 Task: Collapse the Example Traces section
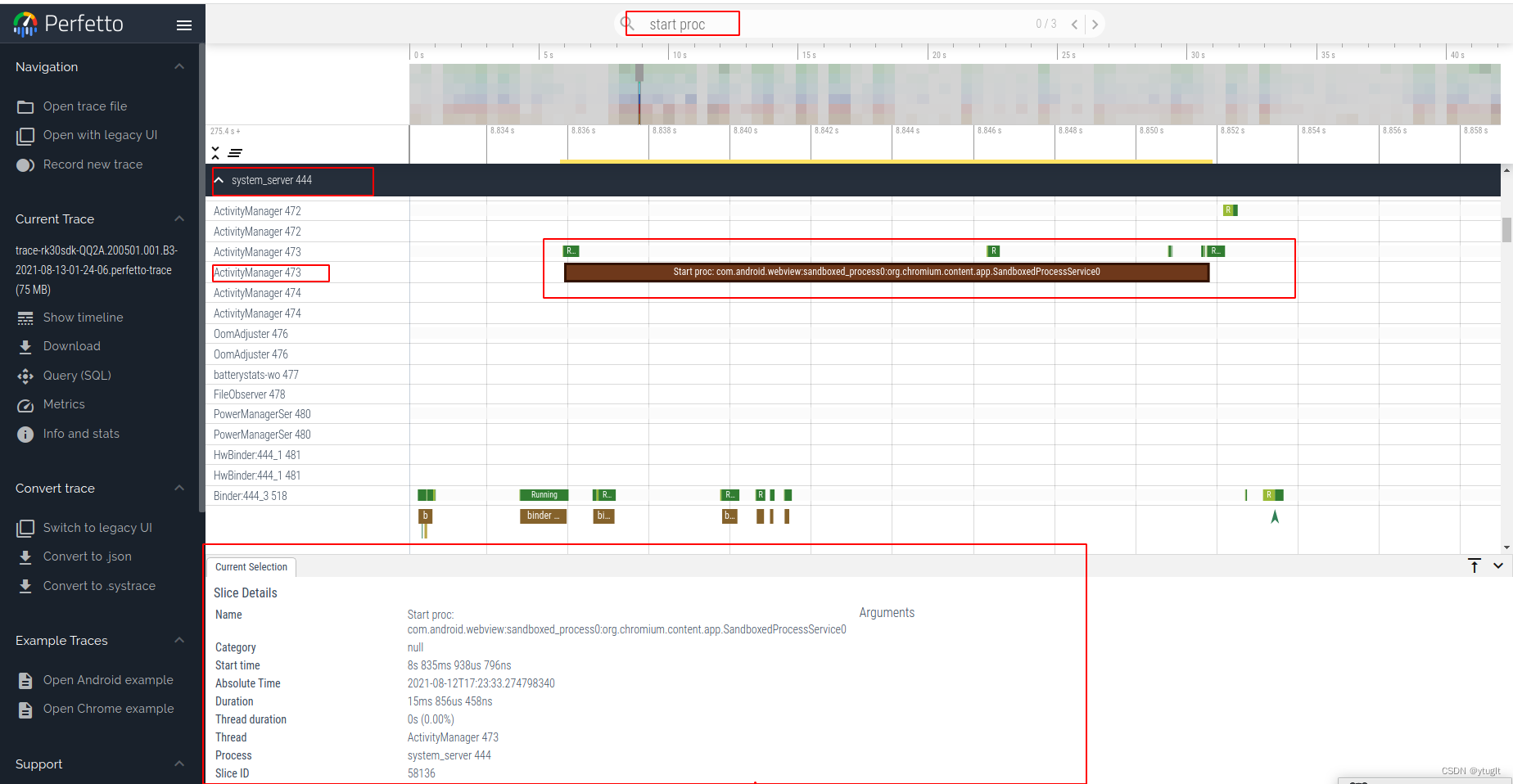pyautogui.click(x=179, y=640)
